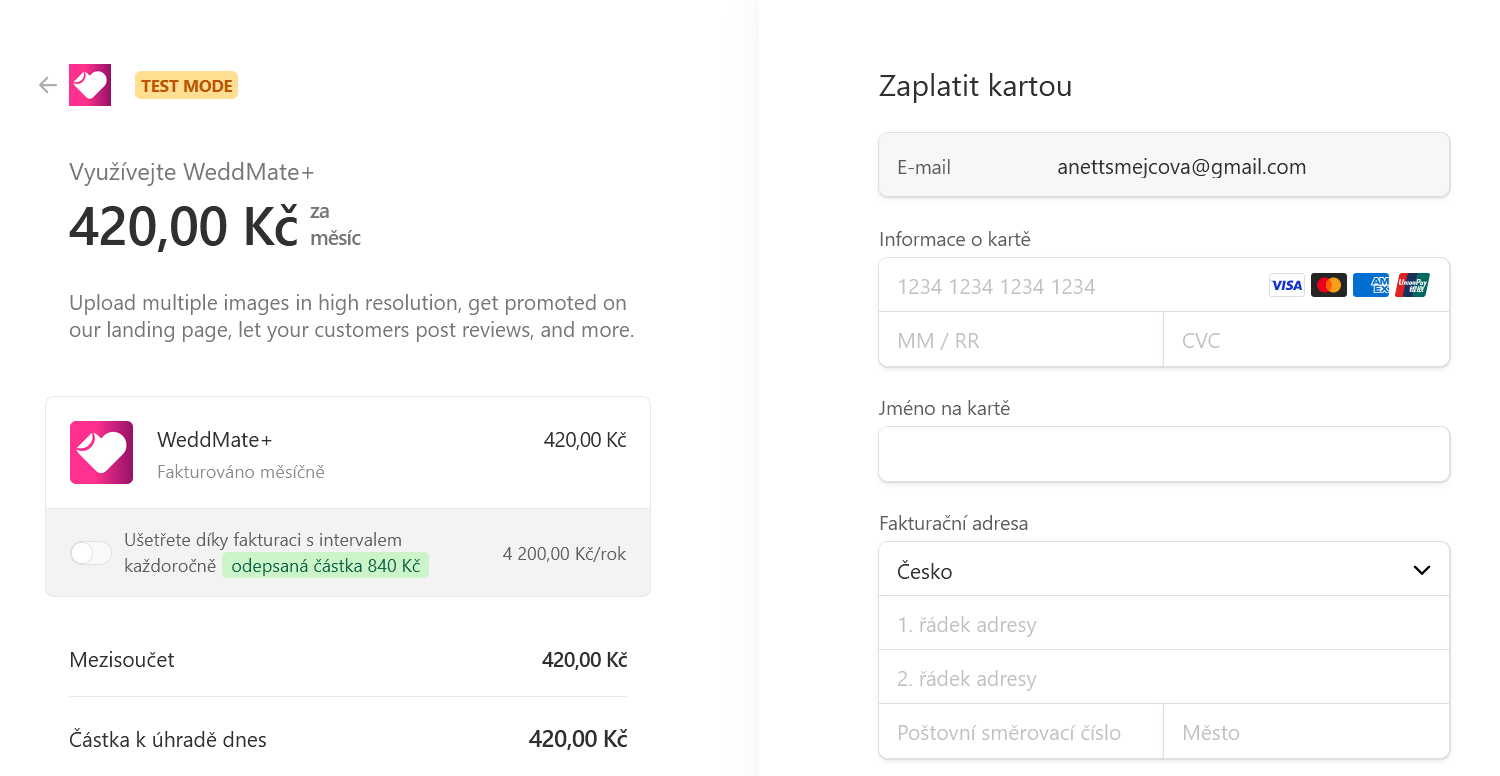Focus the MM / RR expiry field
Viewport: 1500px width, 776px height.
click(1021, 340)
